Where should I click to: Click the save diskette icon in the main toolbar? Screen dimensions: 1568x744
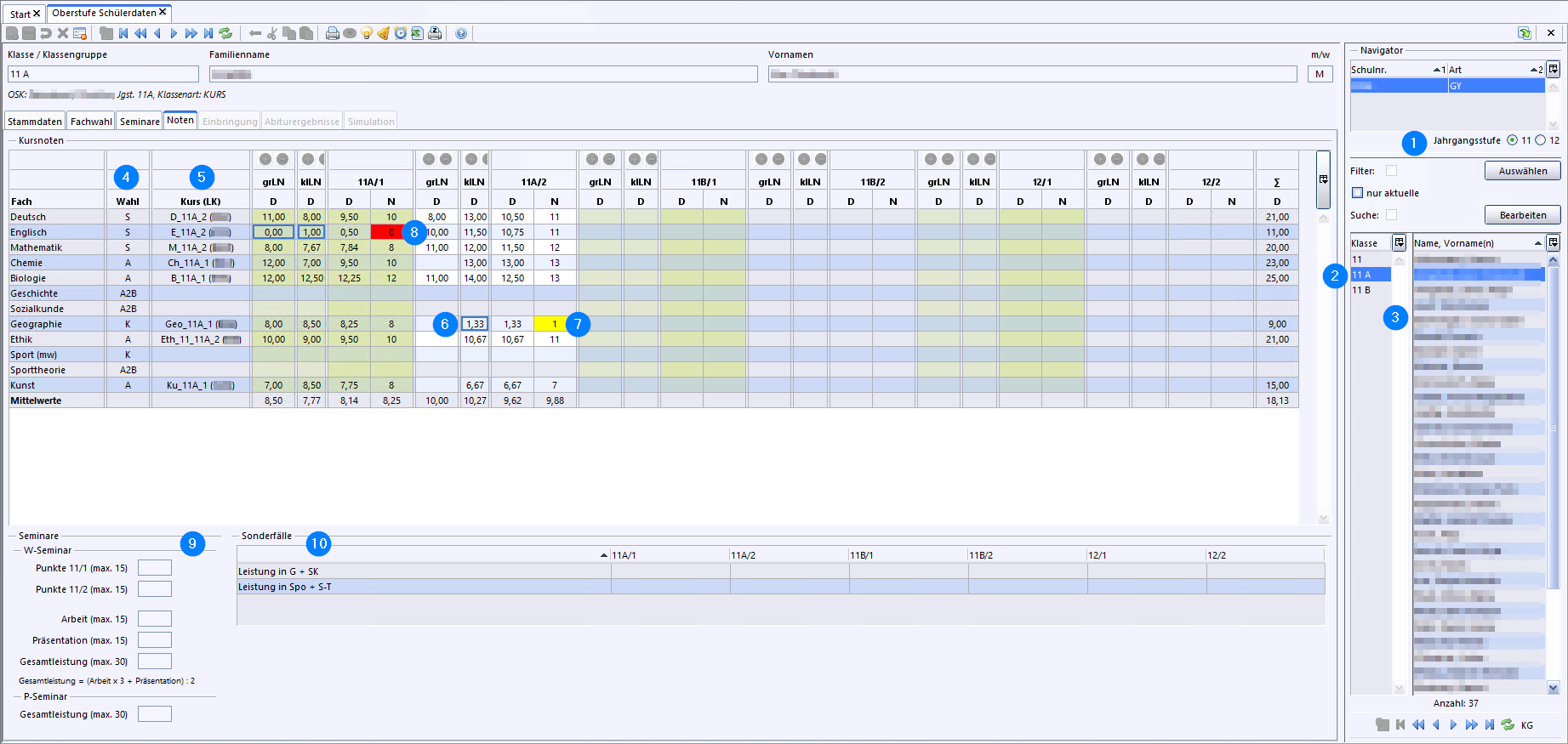29,33
